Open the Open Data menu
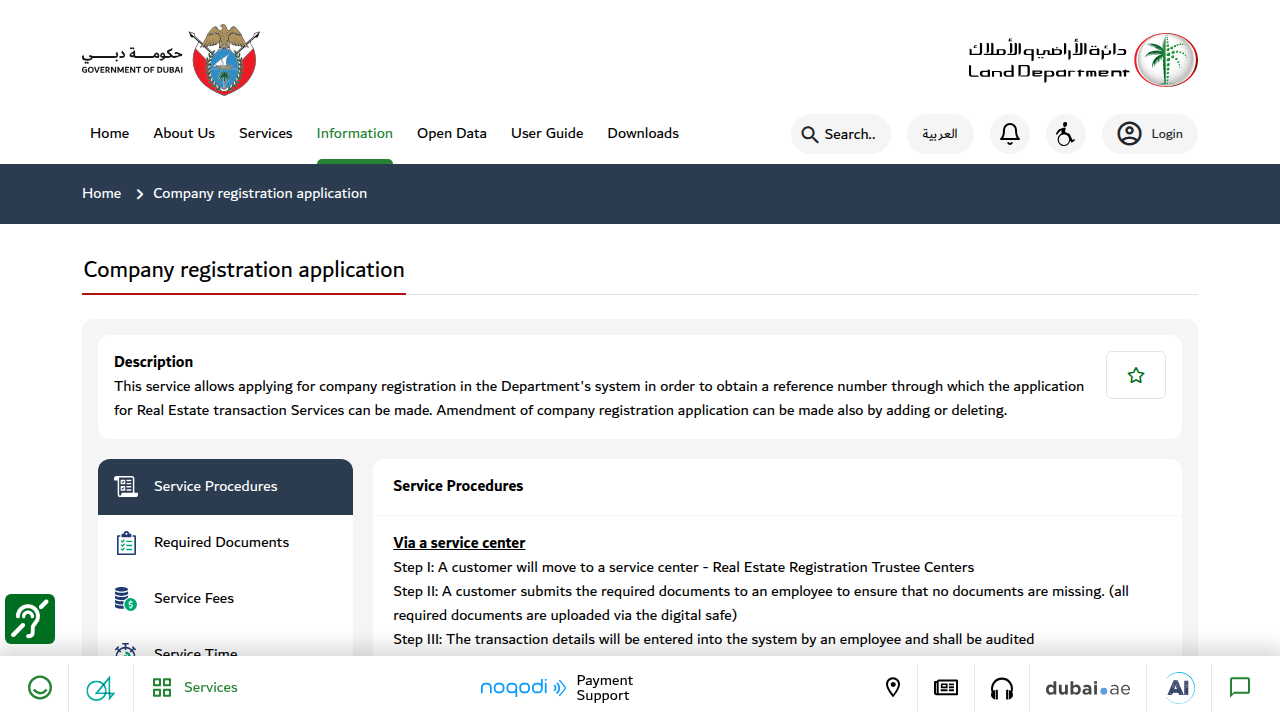 [x=452, y=134]
